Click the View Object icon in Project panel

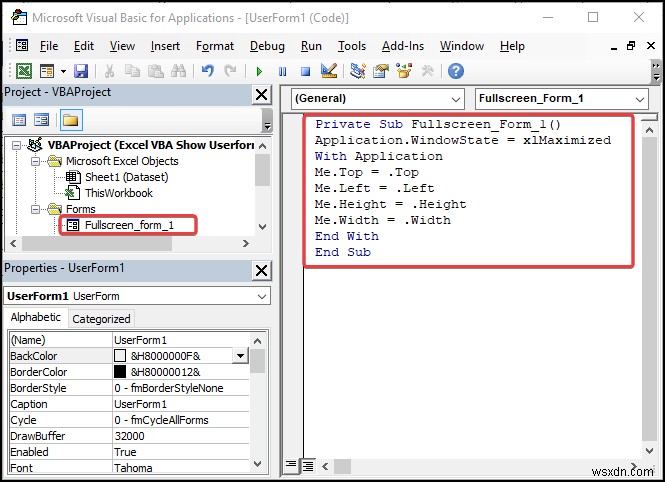[42, 120]
